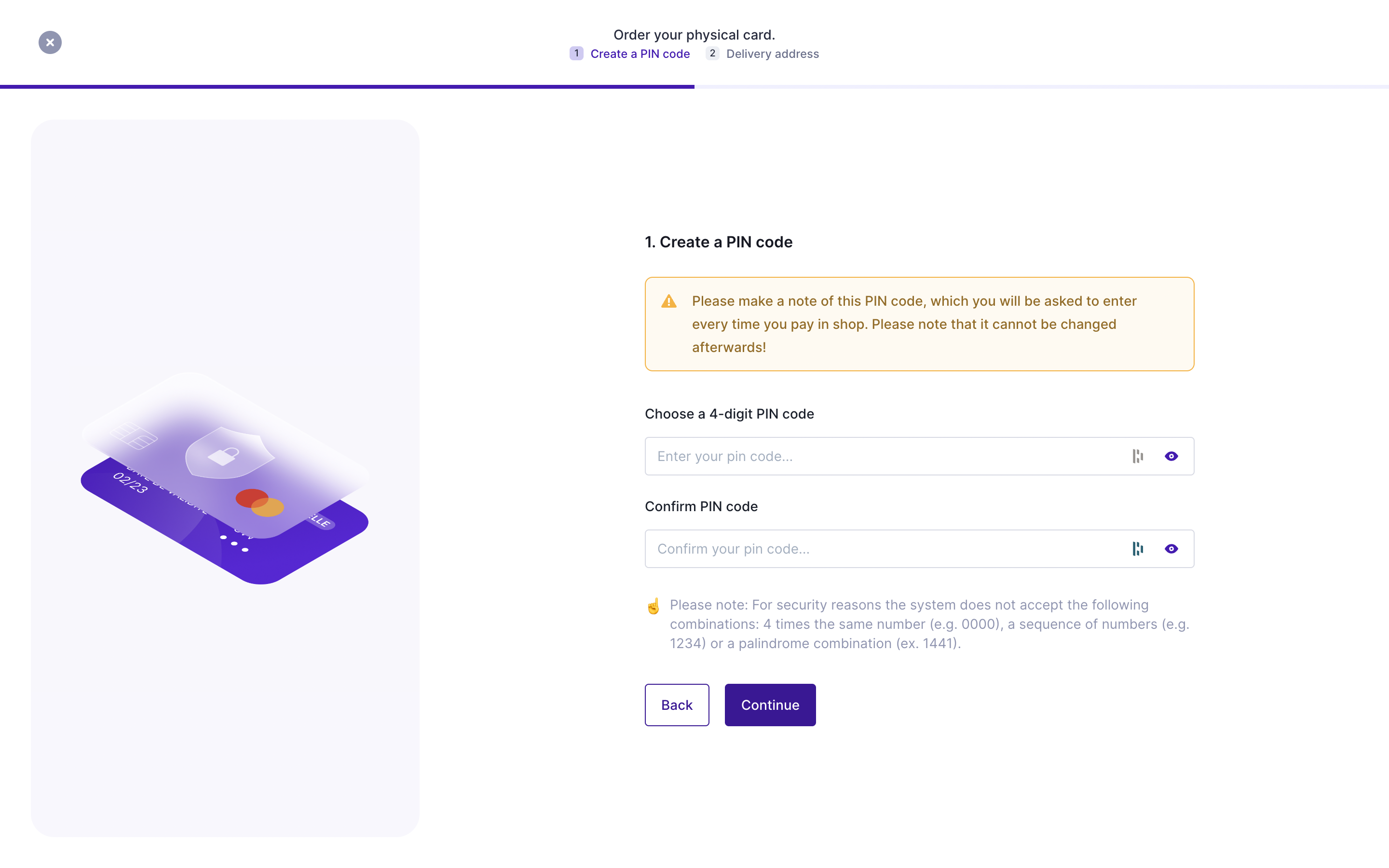Select the Create a PIN code step

[x=640, y=54]
